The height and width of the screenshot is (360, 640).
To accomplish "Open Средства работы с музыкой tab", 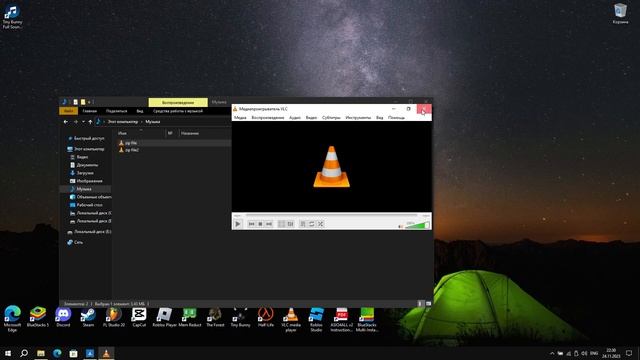I will click(178, 111).
